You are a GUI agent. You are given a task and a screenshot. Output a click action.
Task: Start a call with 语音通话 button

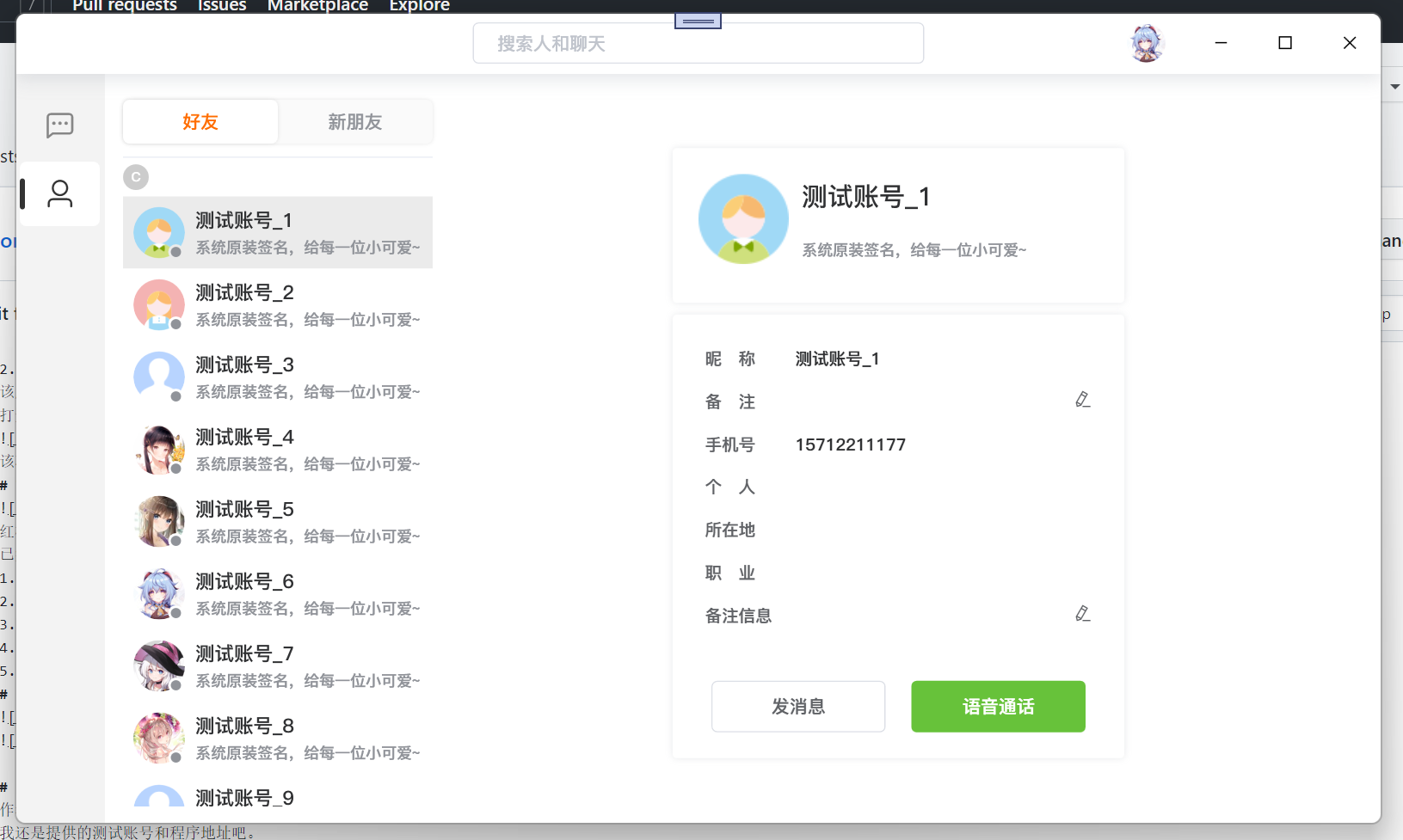[999, 707]
